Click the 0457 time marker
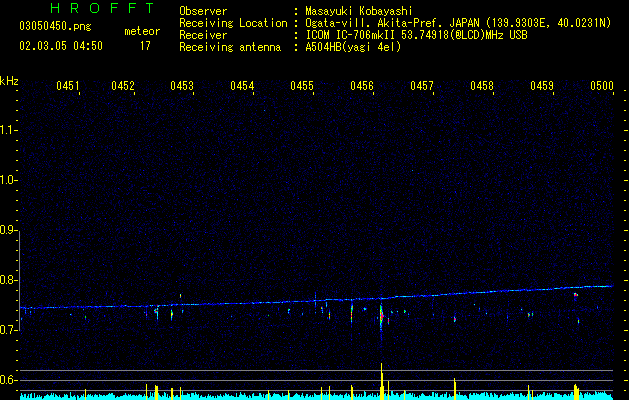Image resolution: width=629 pixels, height=400 pixels. 422,85
